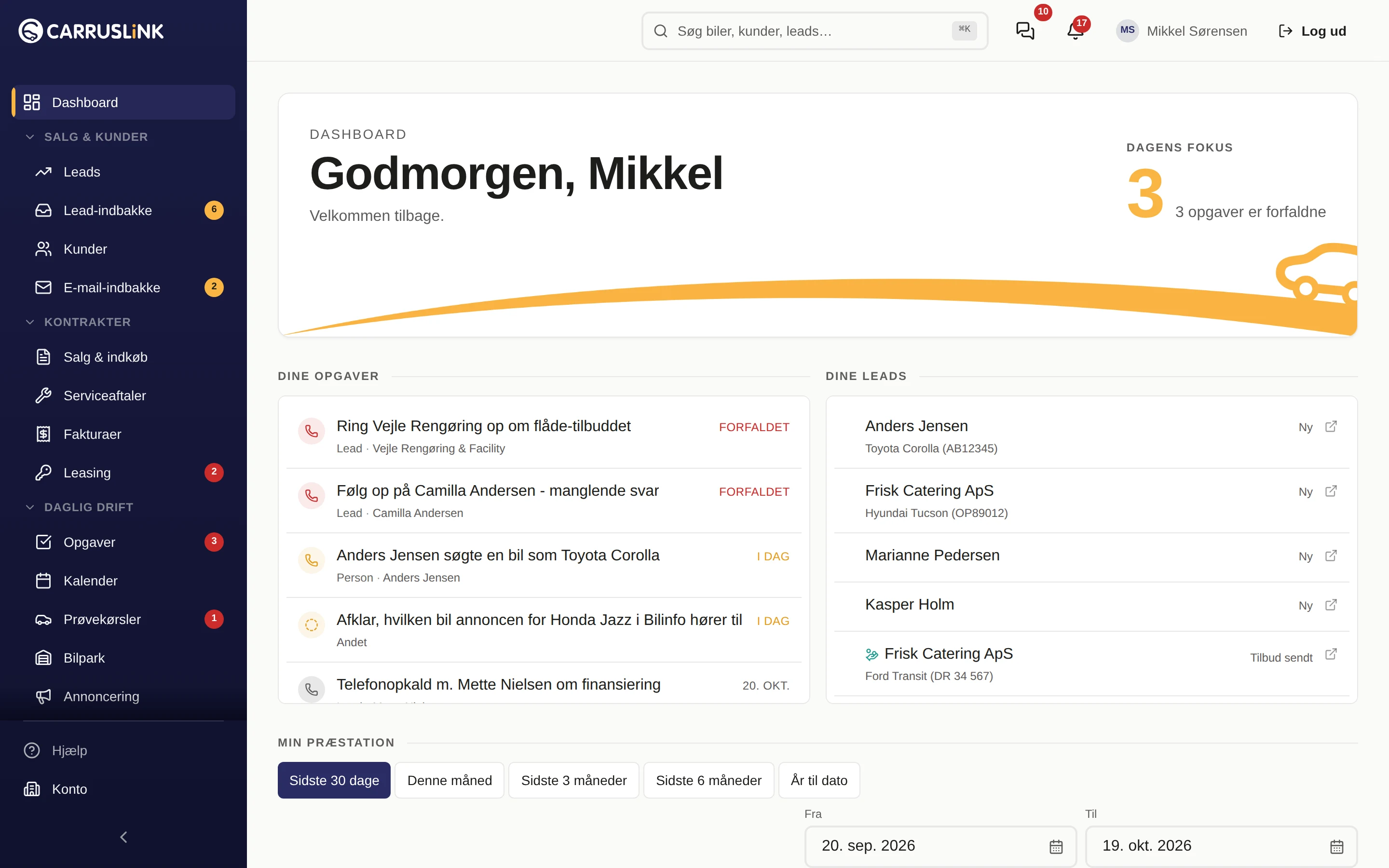This screenshot has height=868, width=1389.
Task: Collapse the sidebar with arrow
Action: click(x=123, y=837)
